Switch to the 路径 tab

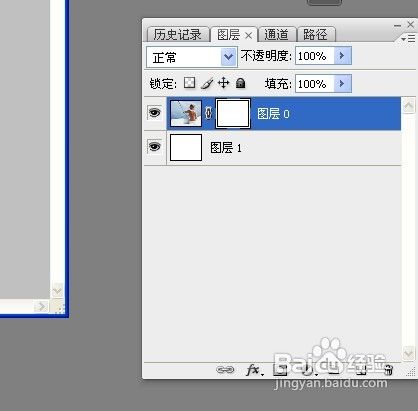point(316,34)
